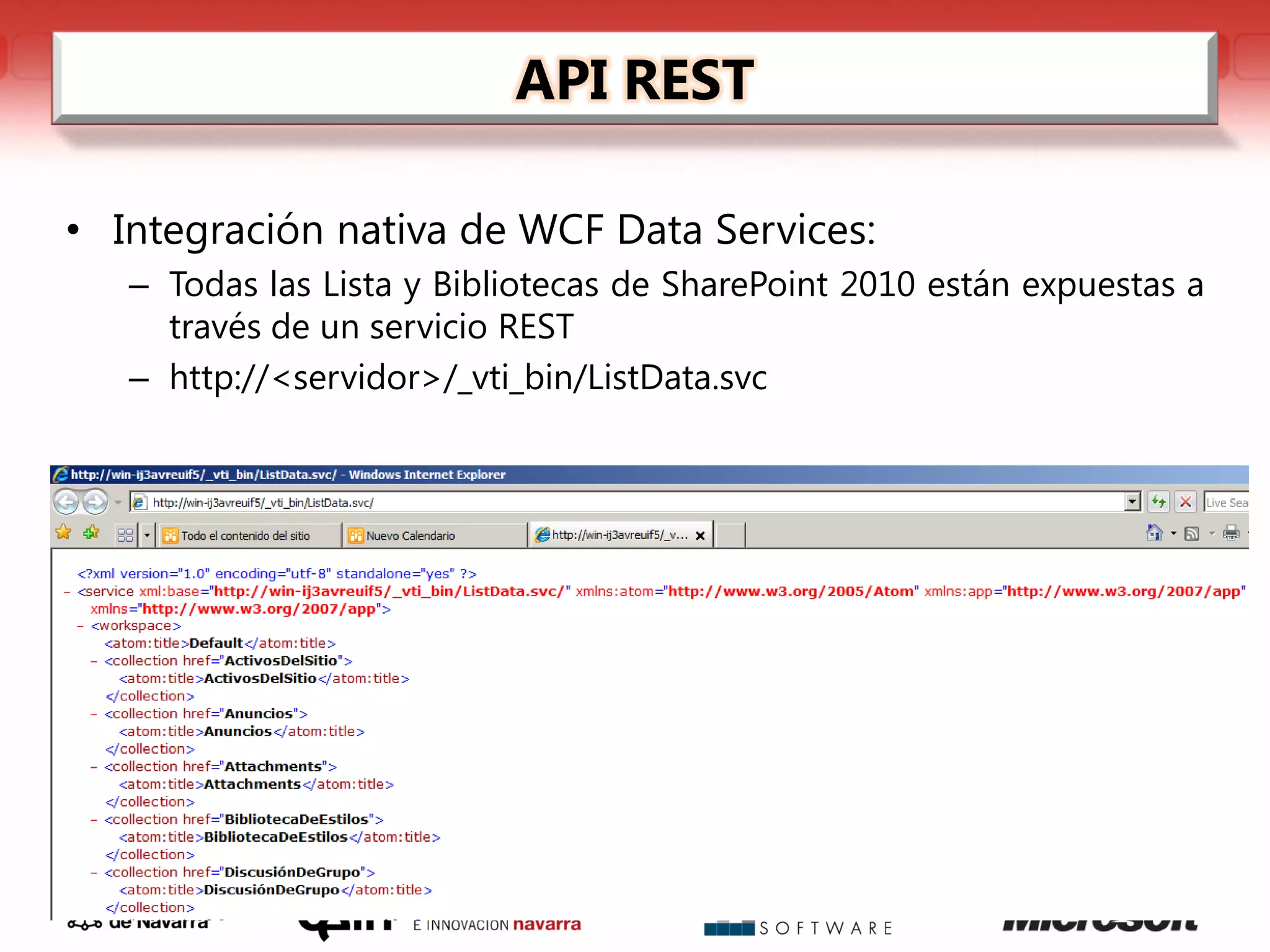This screenshot has height=952, width=1270.
Task: Collapse the DiscusiónDeGrupo collection node
Action: 94,873
